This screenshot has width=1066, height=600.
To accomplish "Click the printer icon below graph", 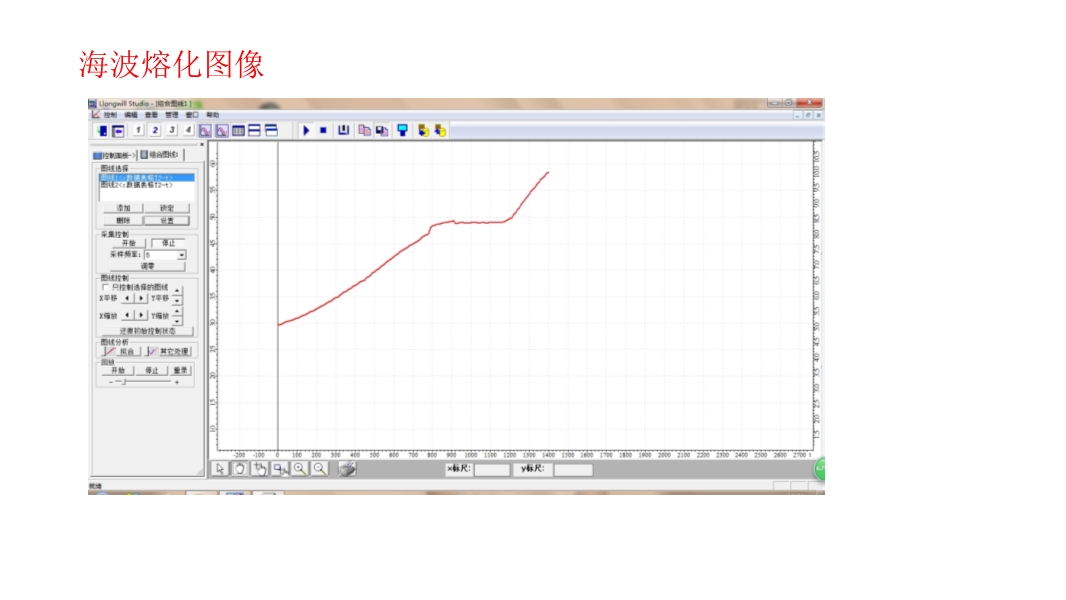I will pos(347,468).
